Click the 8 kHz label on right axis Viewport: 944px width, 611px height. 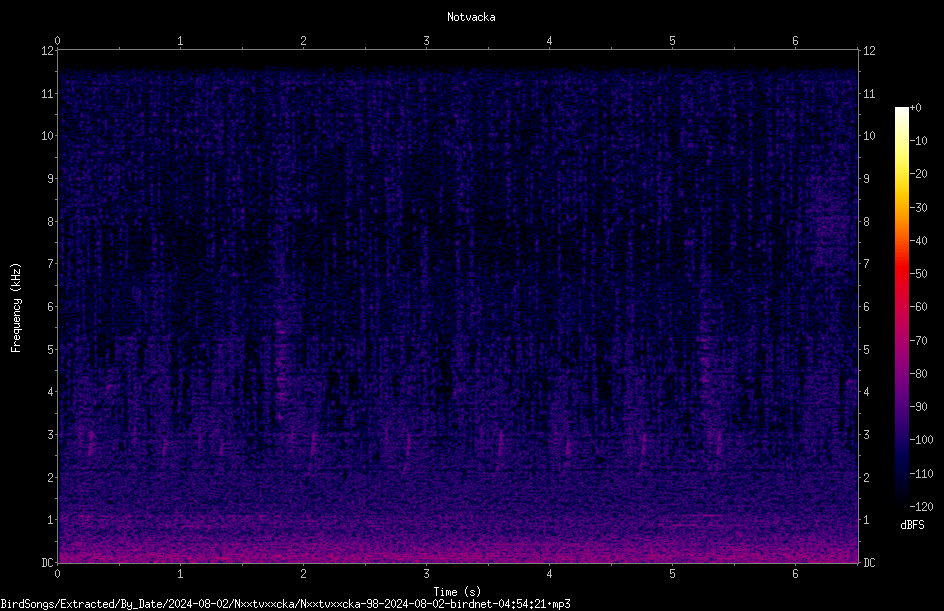pyautogui.click(x=866, y=222)
